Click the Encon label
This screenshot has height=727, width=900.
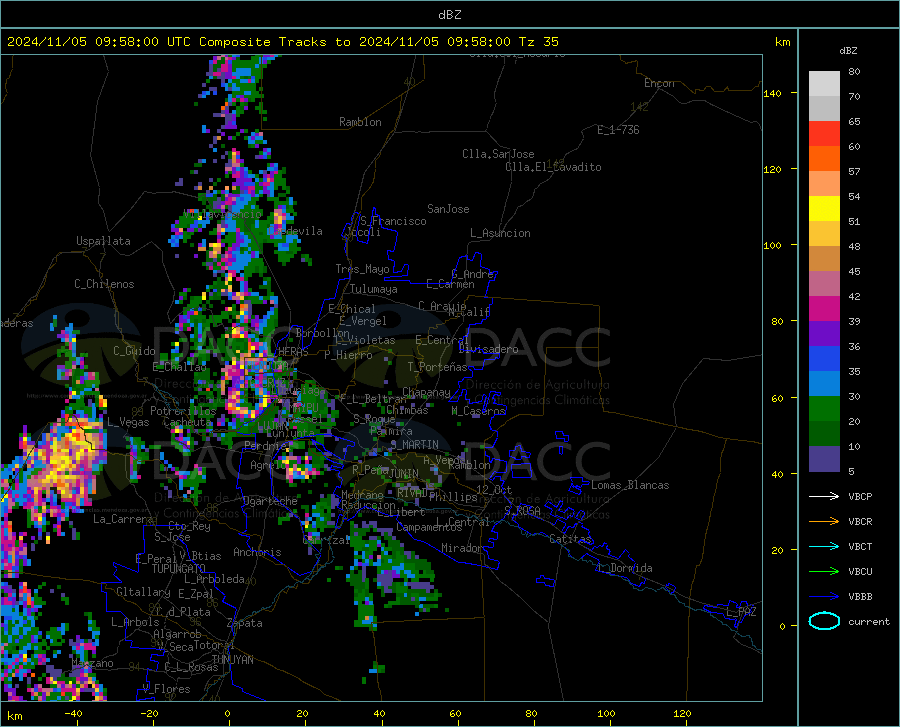(x=659, y=83)
